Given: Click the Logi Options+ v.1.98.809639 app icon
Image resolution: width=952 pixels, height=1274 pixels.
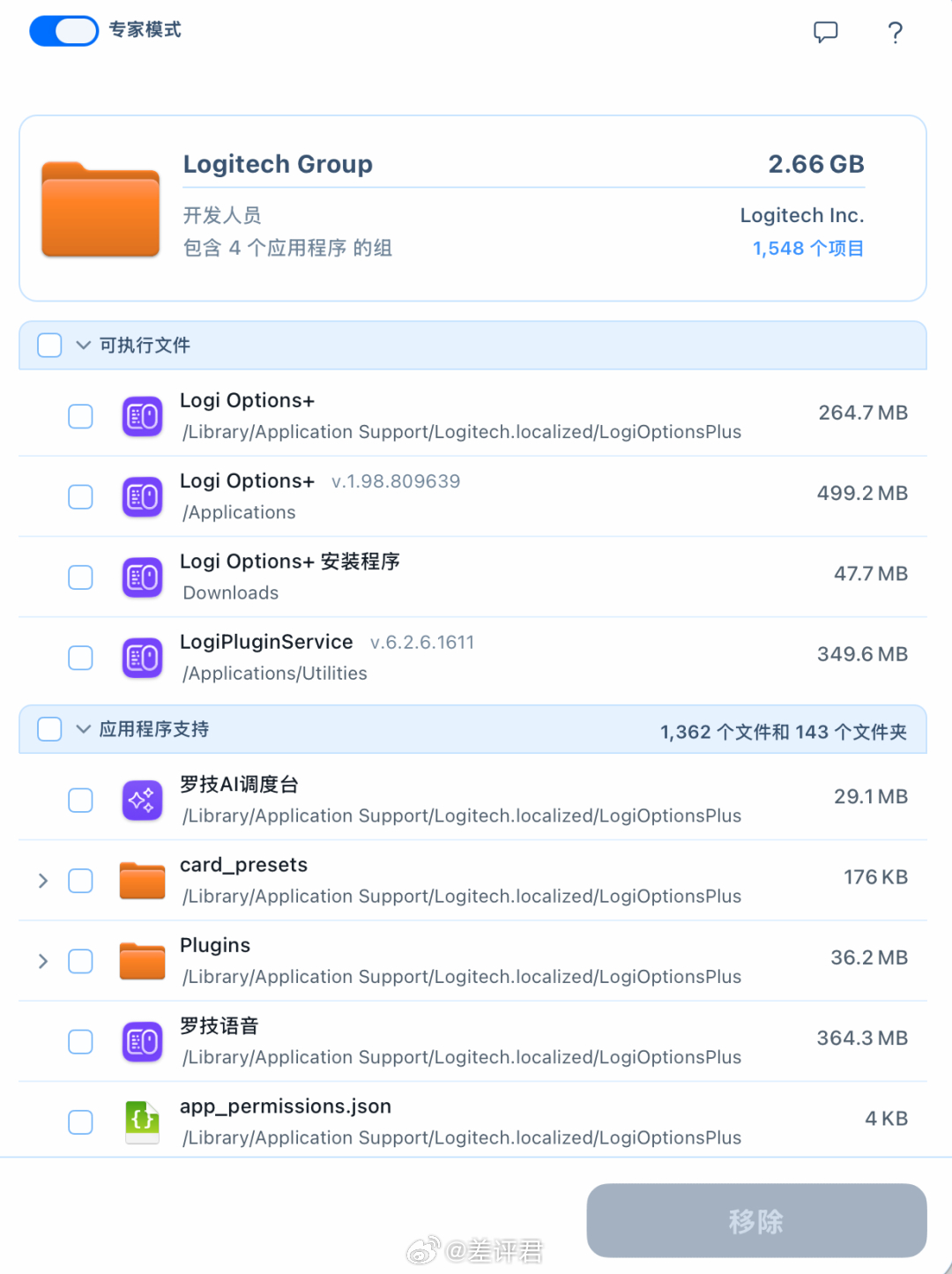Looking at the screenshot, I should pos(142,496).
